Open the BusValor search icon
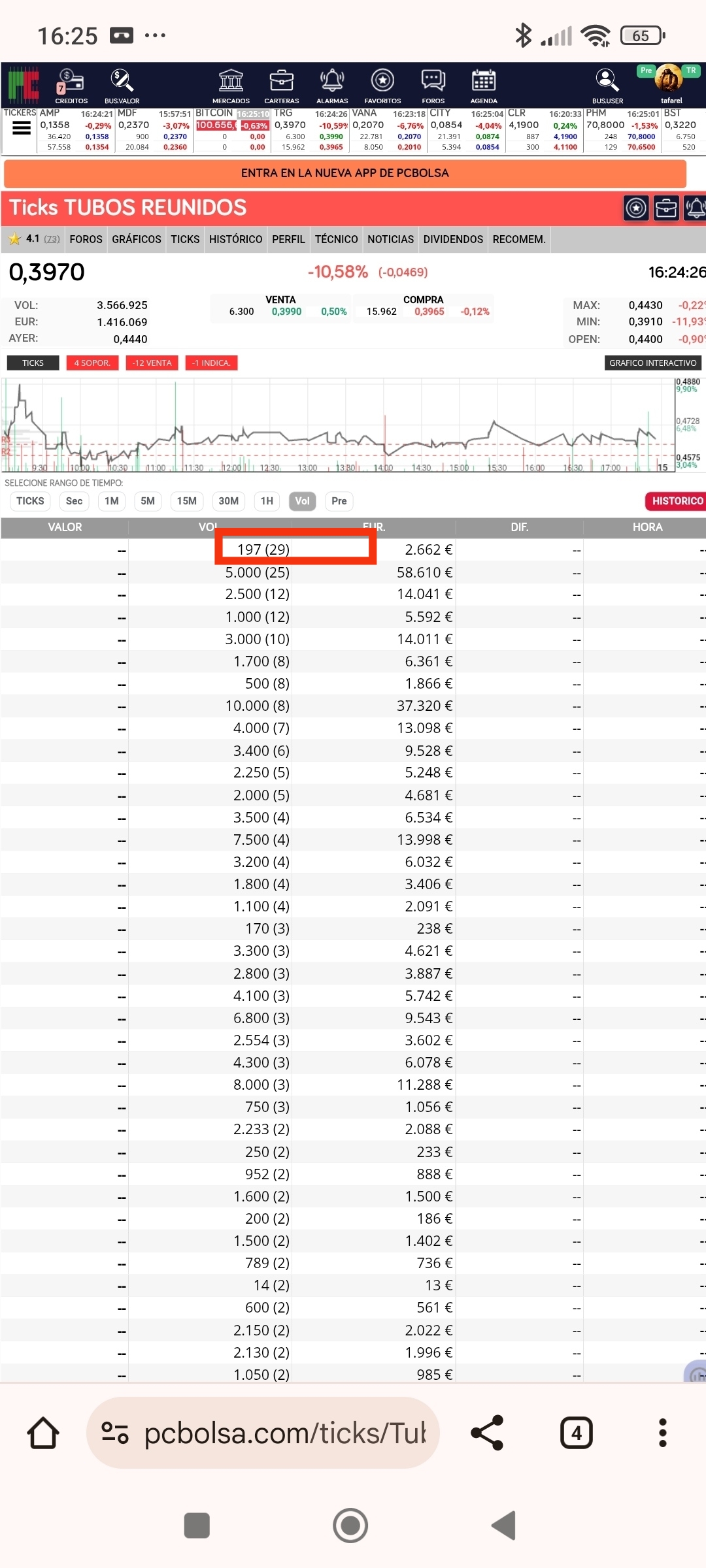 point(122,86)
